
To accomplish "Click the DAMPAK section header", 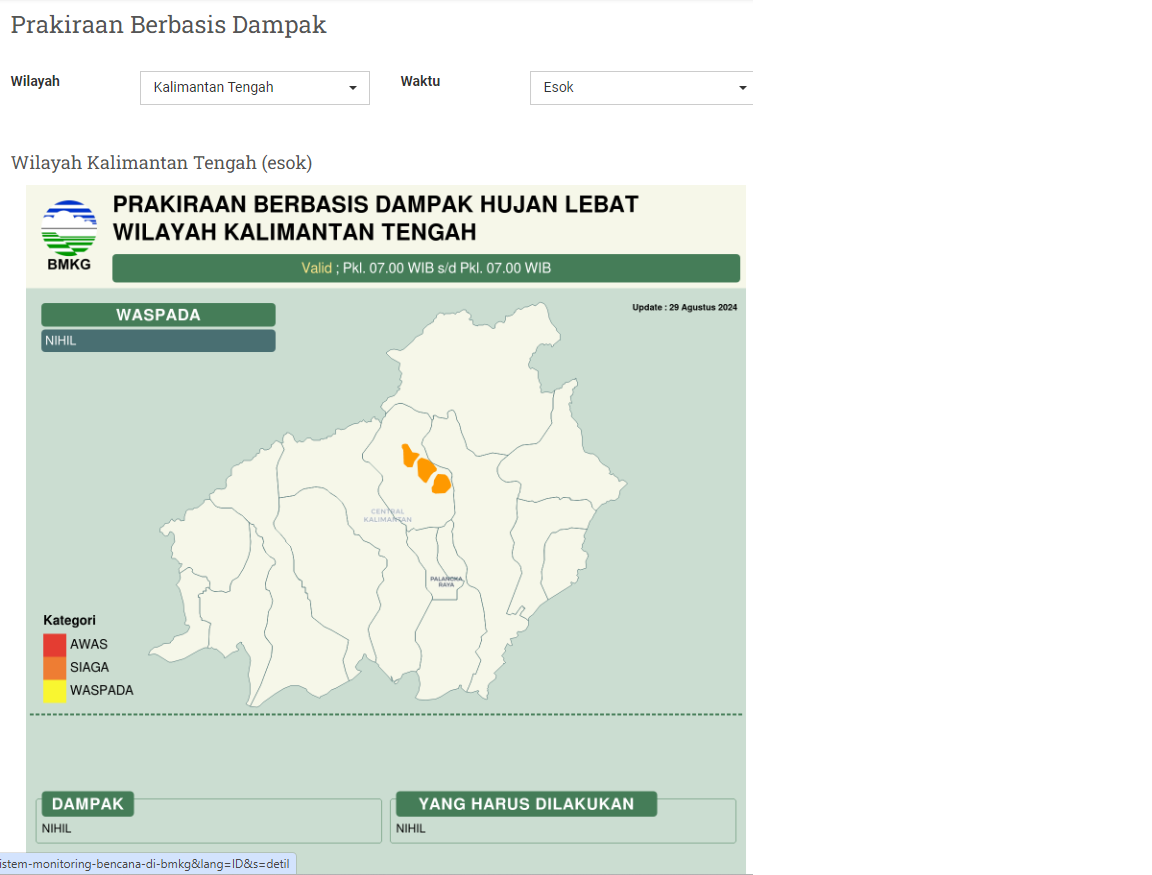I will pos(87,804).
